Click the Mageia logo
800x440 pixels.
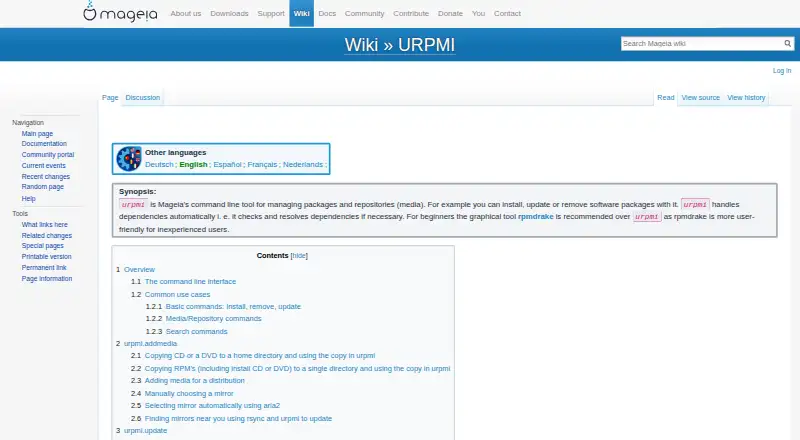click(x=120, y=12)
